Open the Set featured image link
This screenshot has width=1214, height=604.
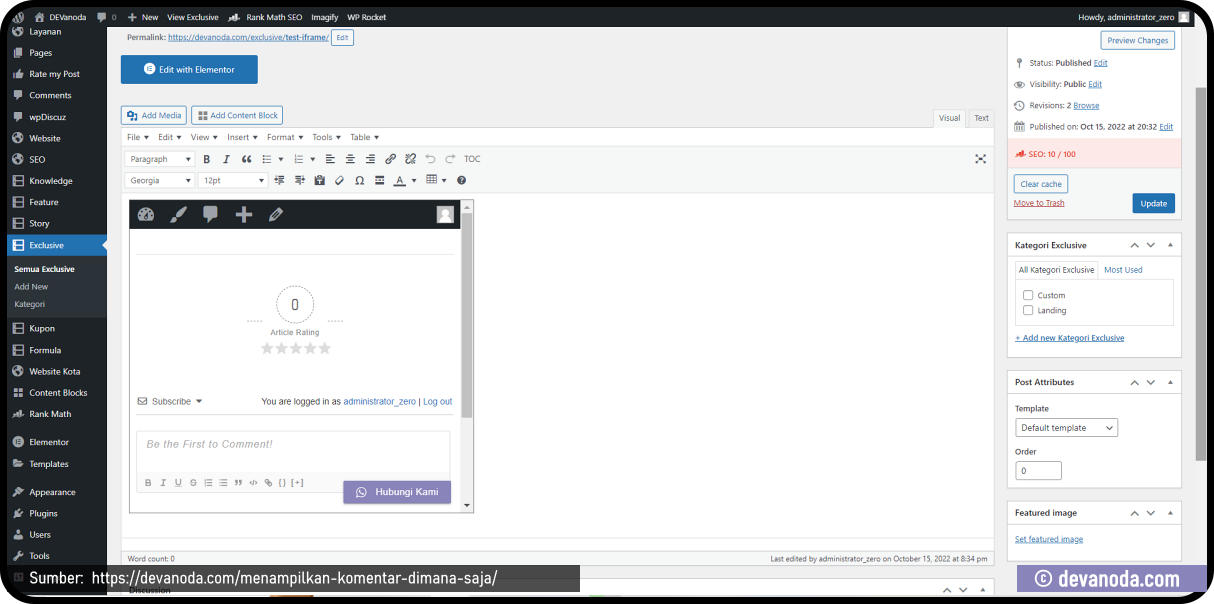coord(1049,539)
